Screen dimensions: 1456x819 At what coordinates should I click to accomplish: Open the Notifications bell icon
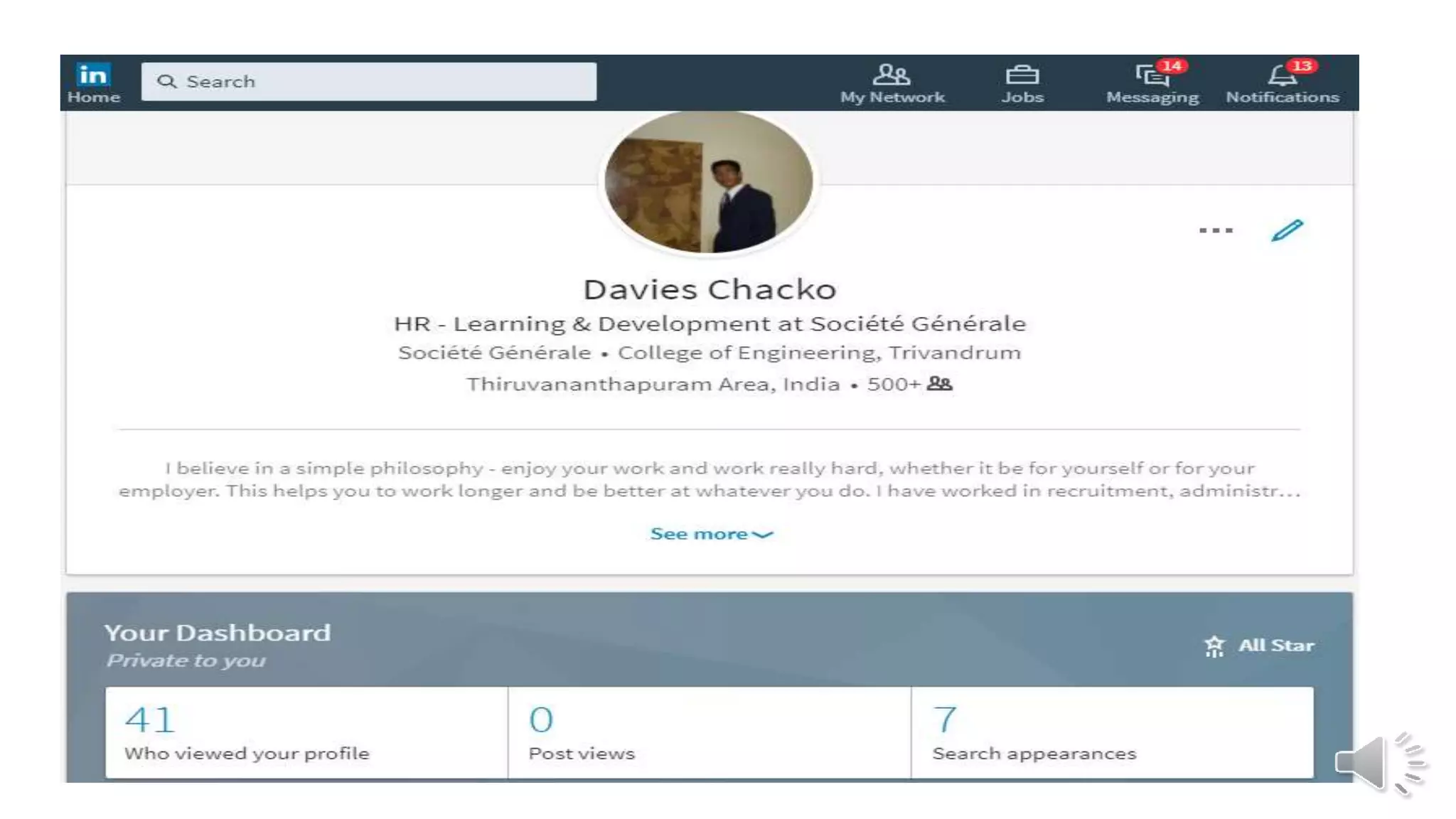tap(1281, 75)
